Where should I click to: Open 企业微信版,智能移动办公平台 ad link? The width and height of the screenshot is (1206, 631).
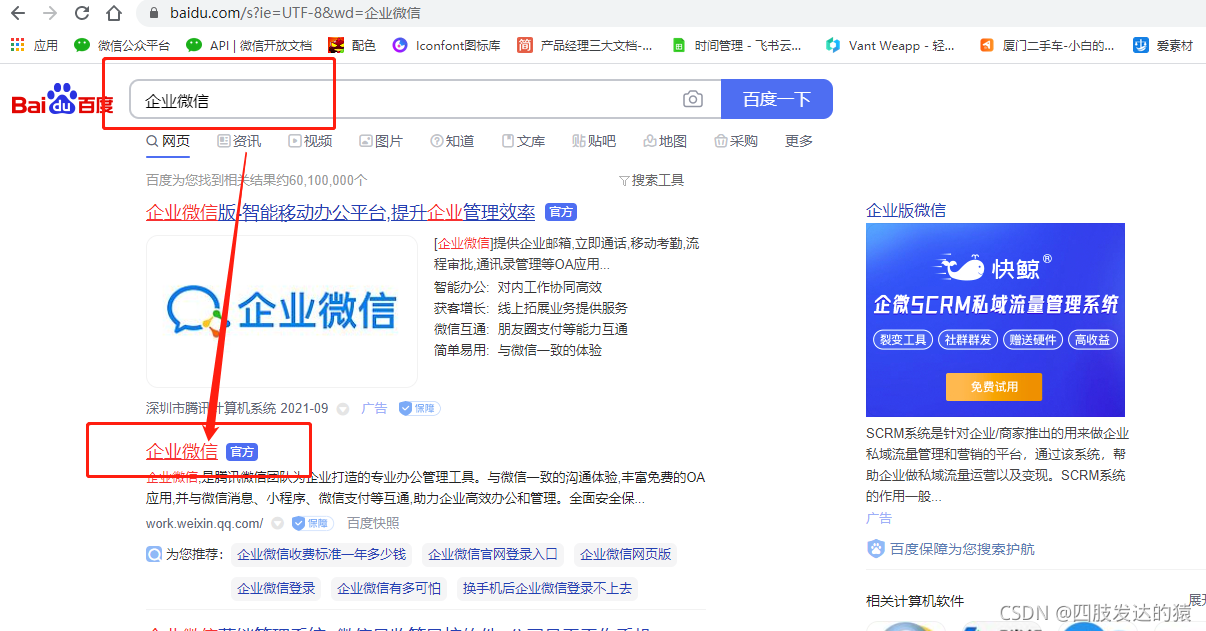tap(340, 212)
